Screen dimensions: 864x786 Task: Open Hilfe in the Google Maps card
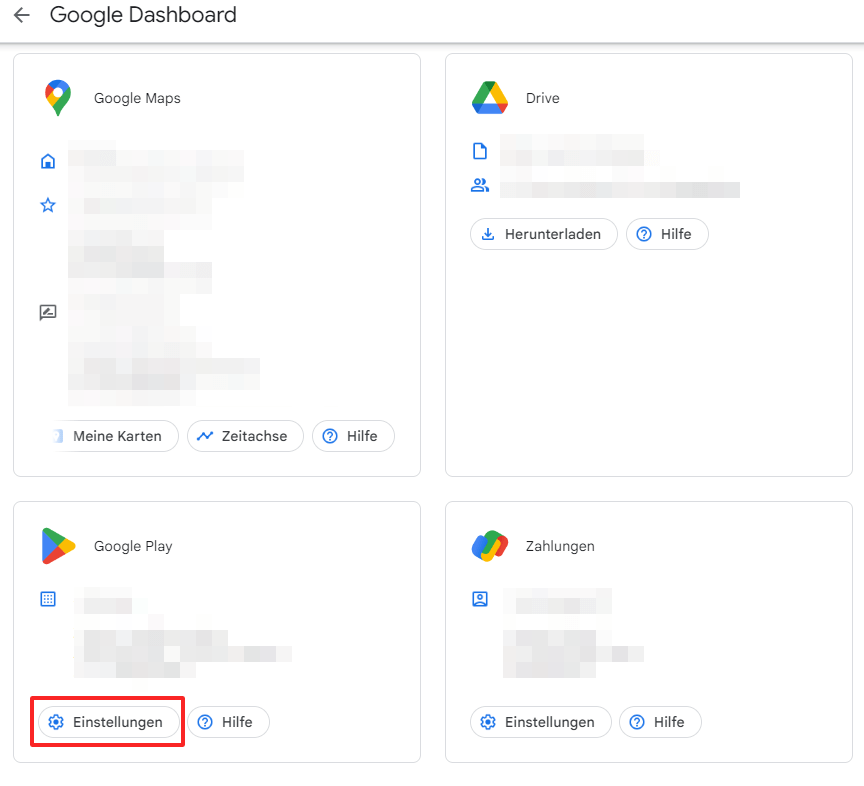tap(353, 436)
